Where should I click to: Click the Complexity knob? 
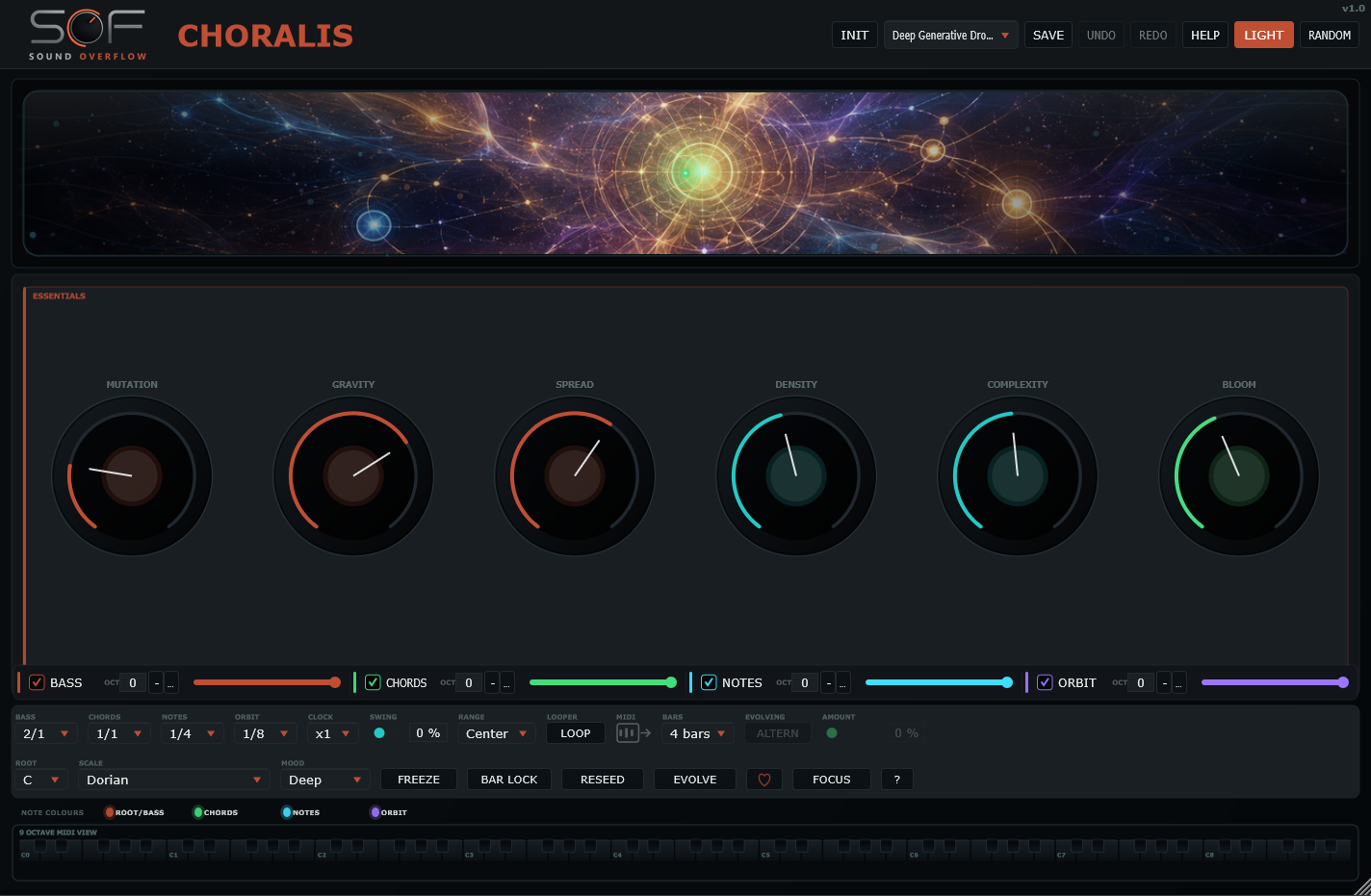pos(1018,475)
